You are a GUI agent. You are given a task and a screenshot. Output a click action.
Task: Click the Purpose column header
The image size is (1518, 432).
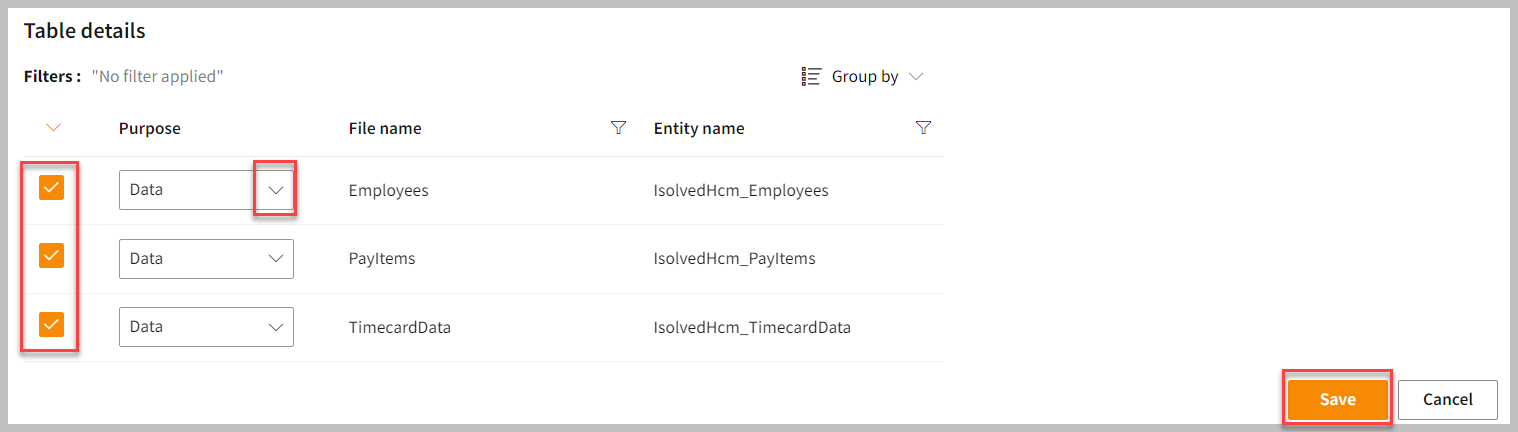[x=149, y=128]
